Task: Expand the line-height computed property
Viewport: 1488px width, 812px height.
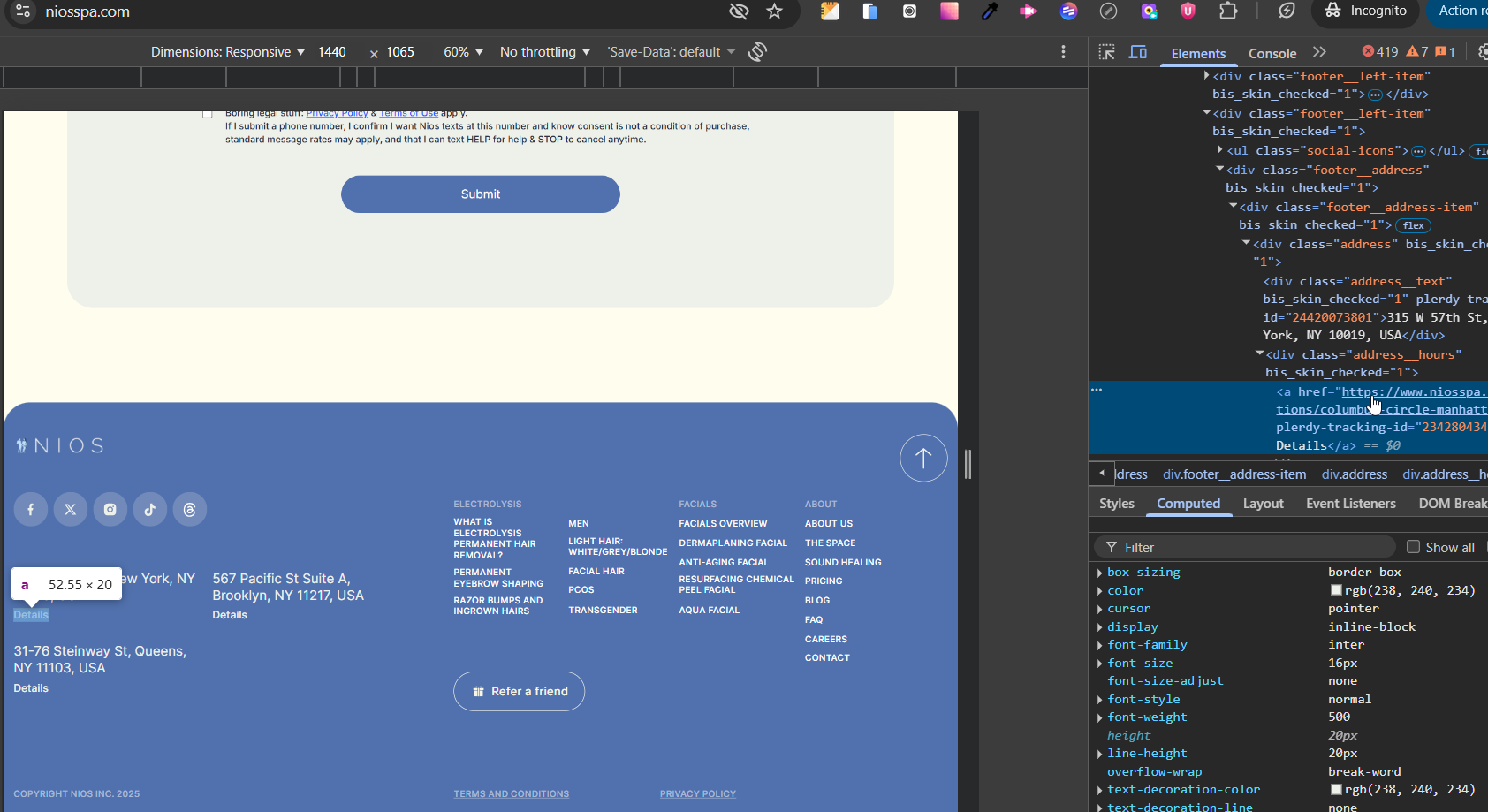Action: pyautogui.click(x=1099, y=754)
